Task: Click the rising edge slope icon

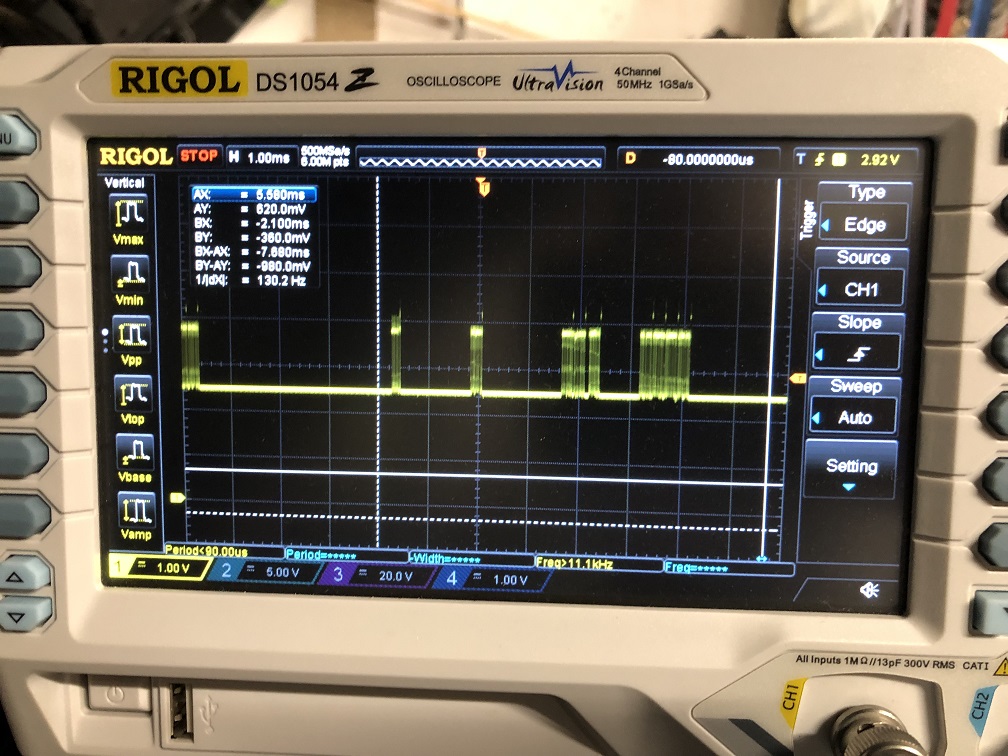Action: [x=858, y=353]
